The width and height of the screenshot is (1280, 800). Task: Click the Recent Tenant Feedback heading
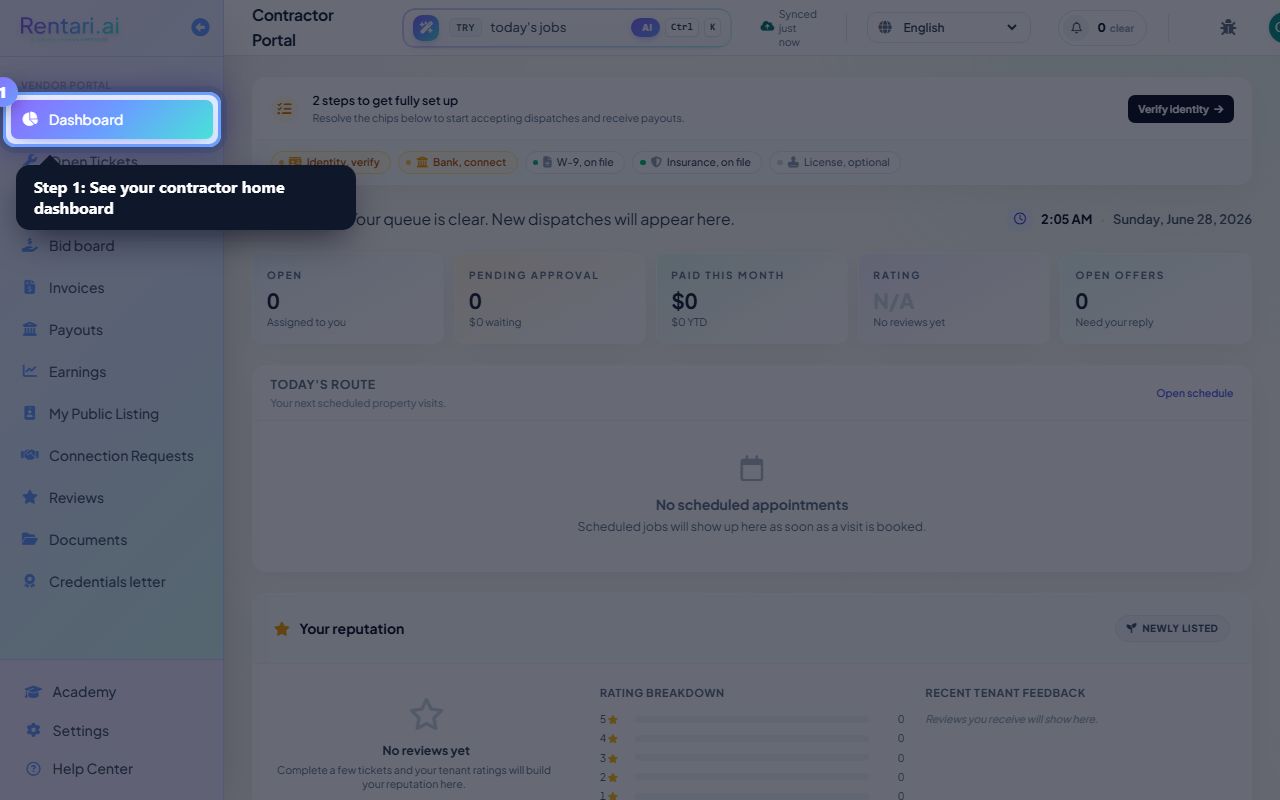1005,692
